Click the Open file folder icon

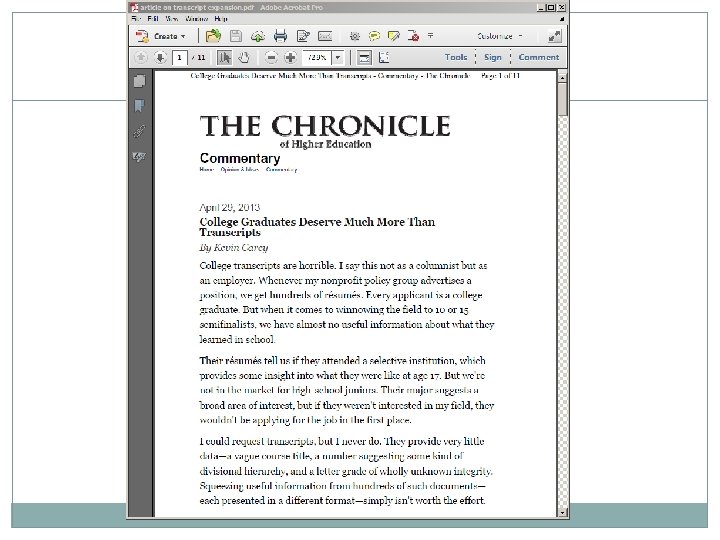point(213,36)
